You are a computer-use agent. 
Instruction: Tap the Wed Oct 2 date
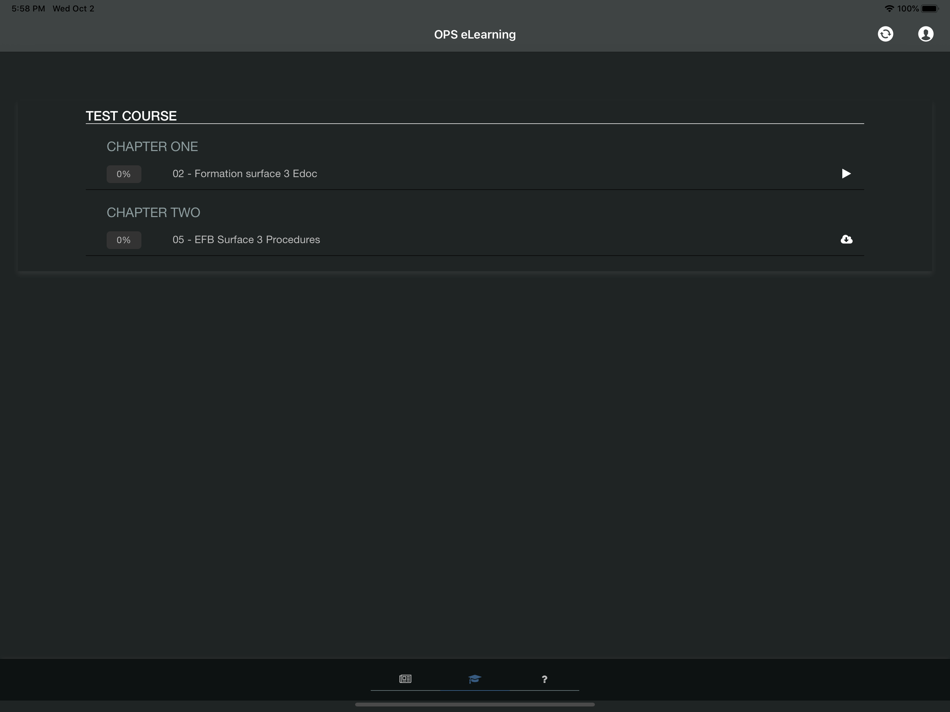click(x=73, y=8)
